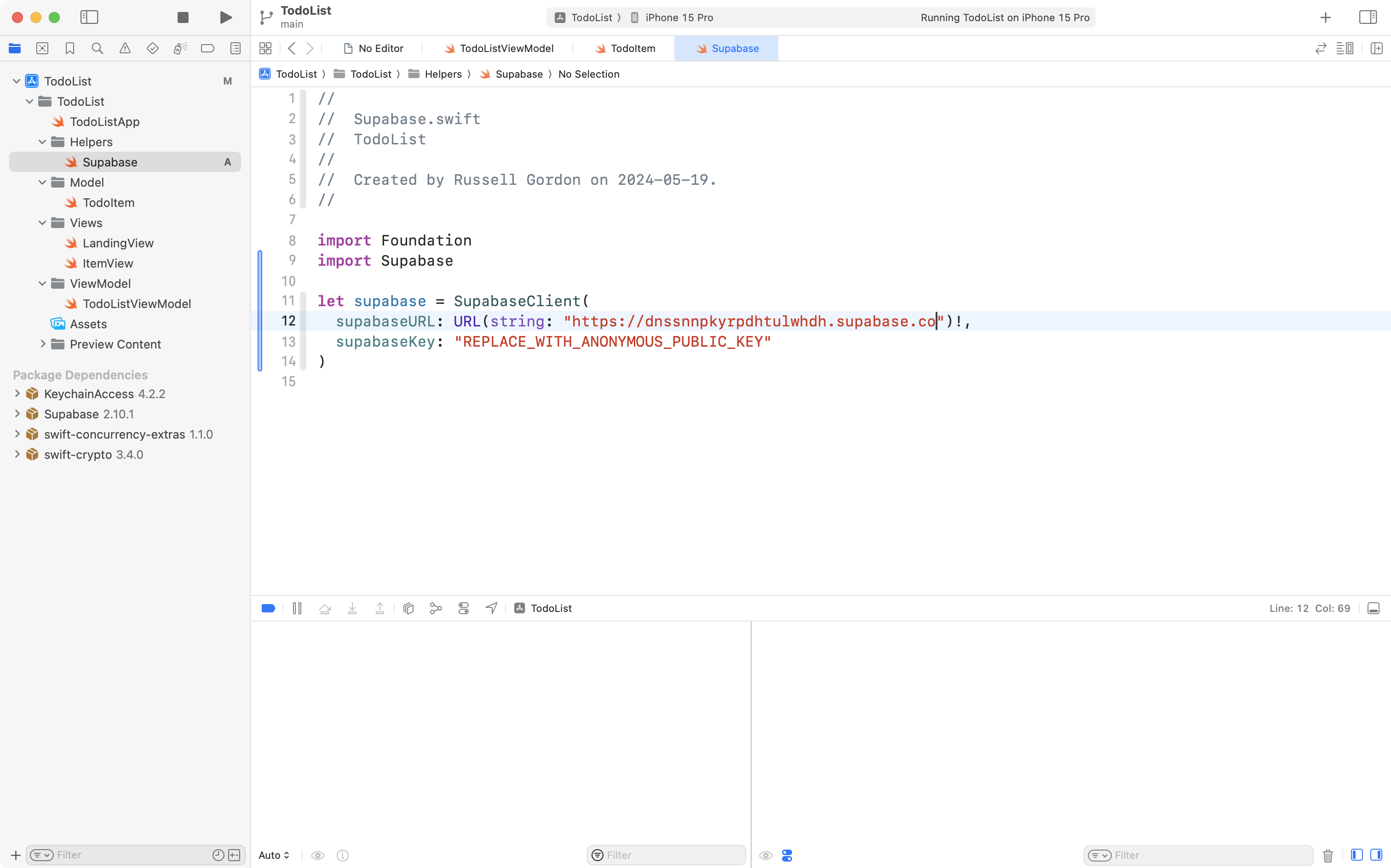Open the Debug navigator

[x=180, y=48]
